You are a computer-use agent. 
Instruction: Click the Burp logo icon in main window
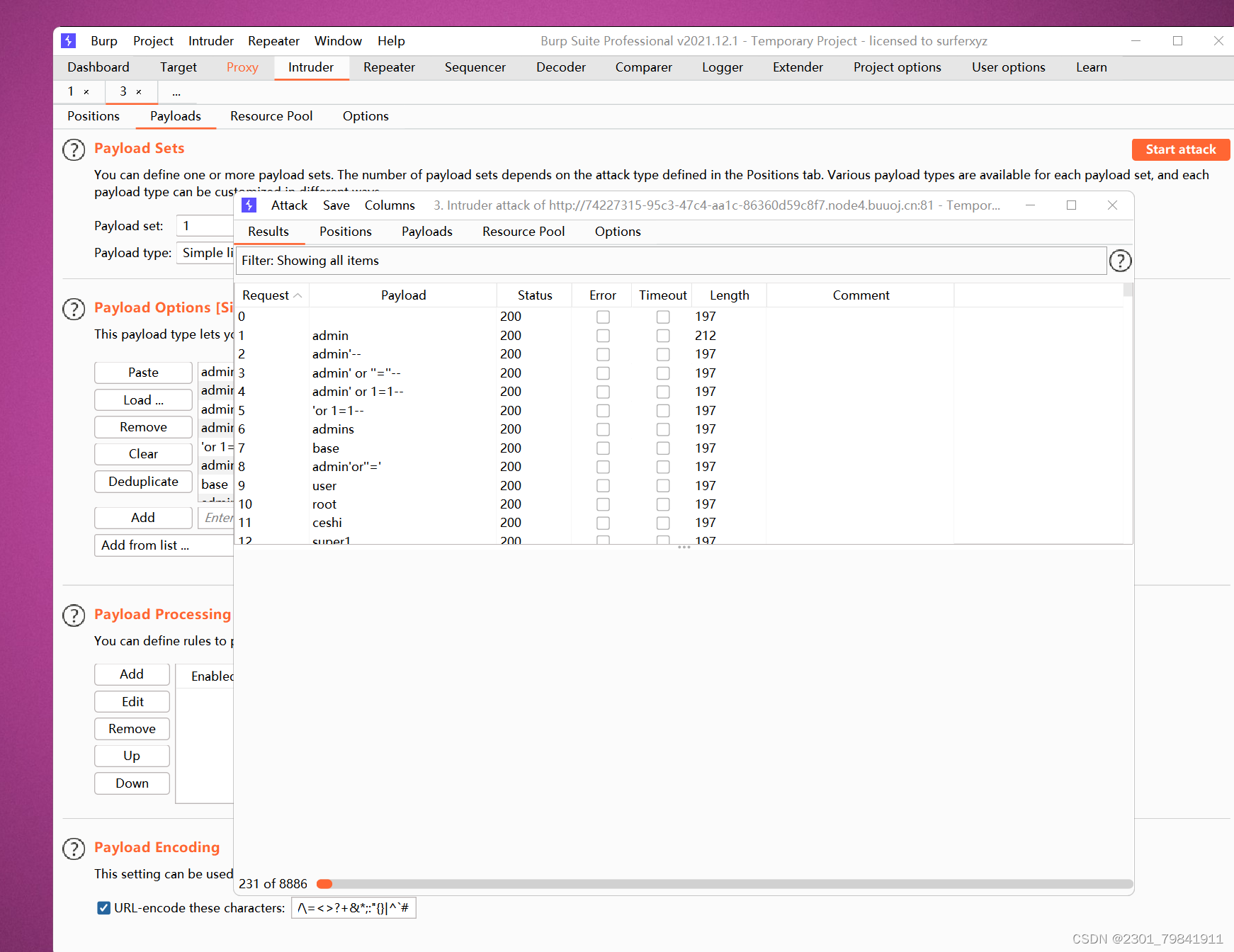click(68, 40)
